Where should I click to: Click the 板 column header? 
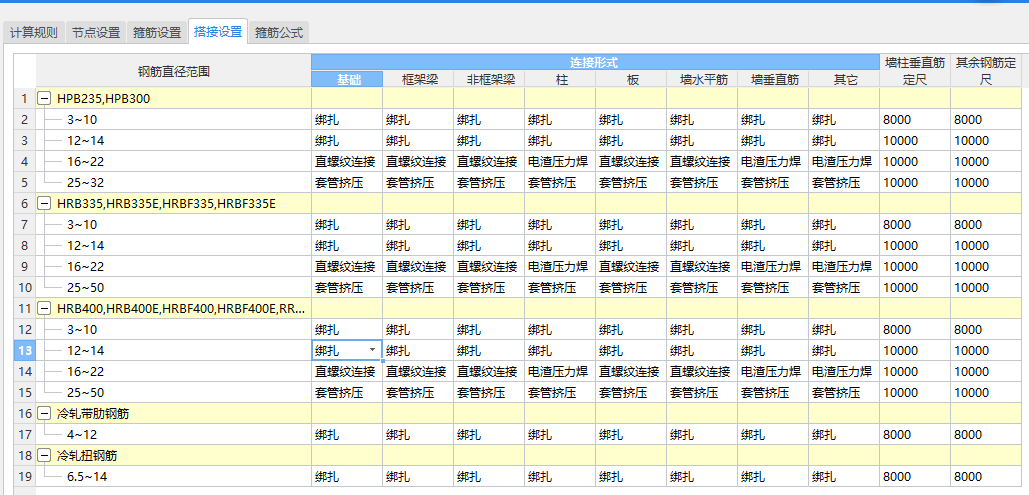(631, 79)
